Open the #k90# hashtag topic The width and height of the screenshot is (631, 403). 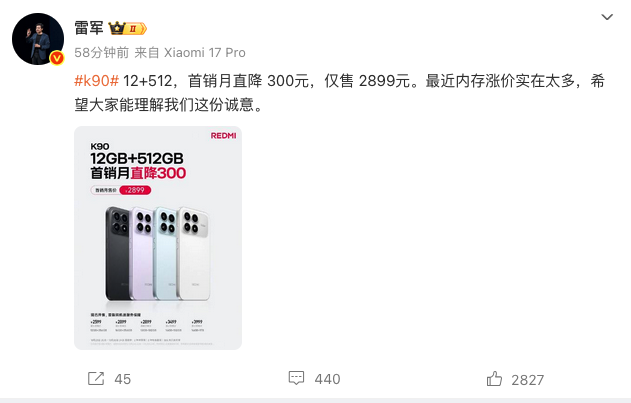[97, 81]
